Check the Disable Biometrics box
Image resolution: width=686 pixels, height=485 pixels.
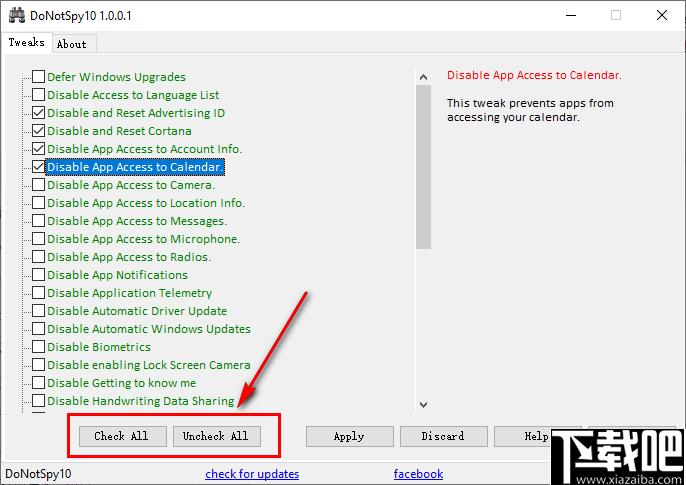click(x=38, y=346)
